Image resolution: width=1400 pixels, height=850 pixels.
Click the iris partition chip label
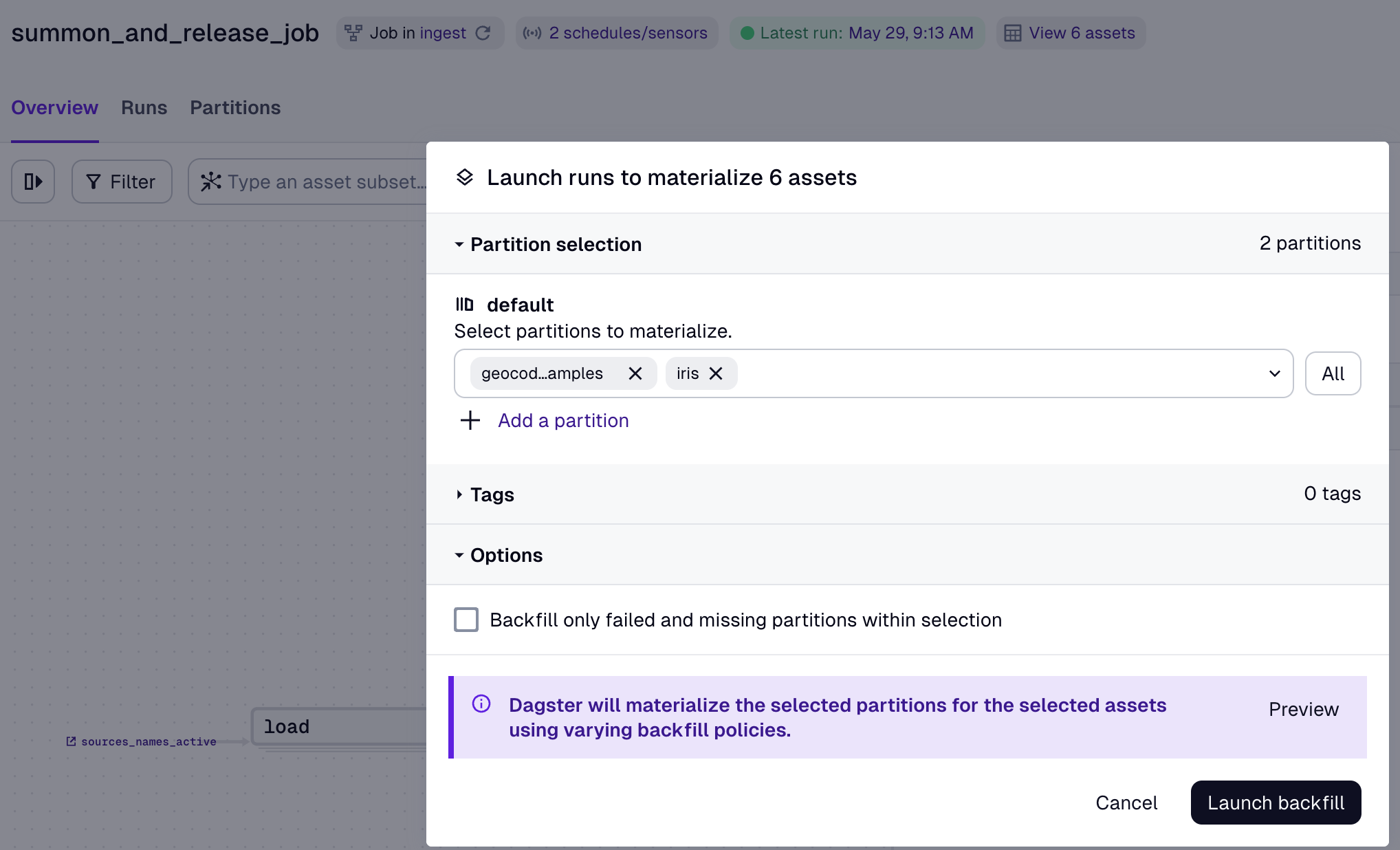(x=688, y=373)
